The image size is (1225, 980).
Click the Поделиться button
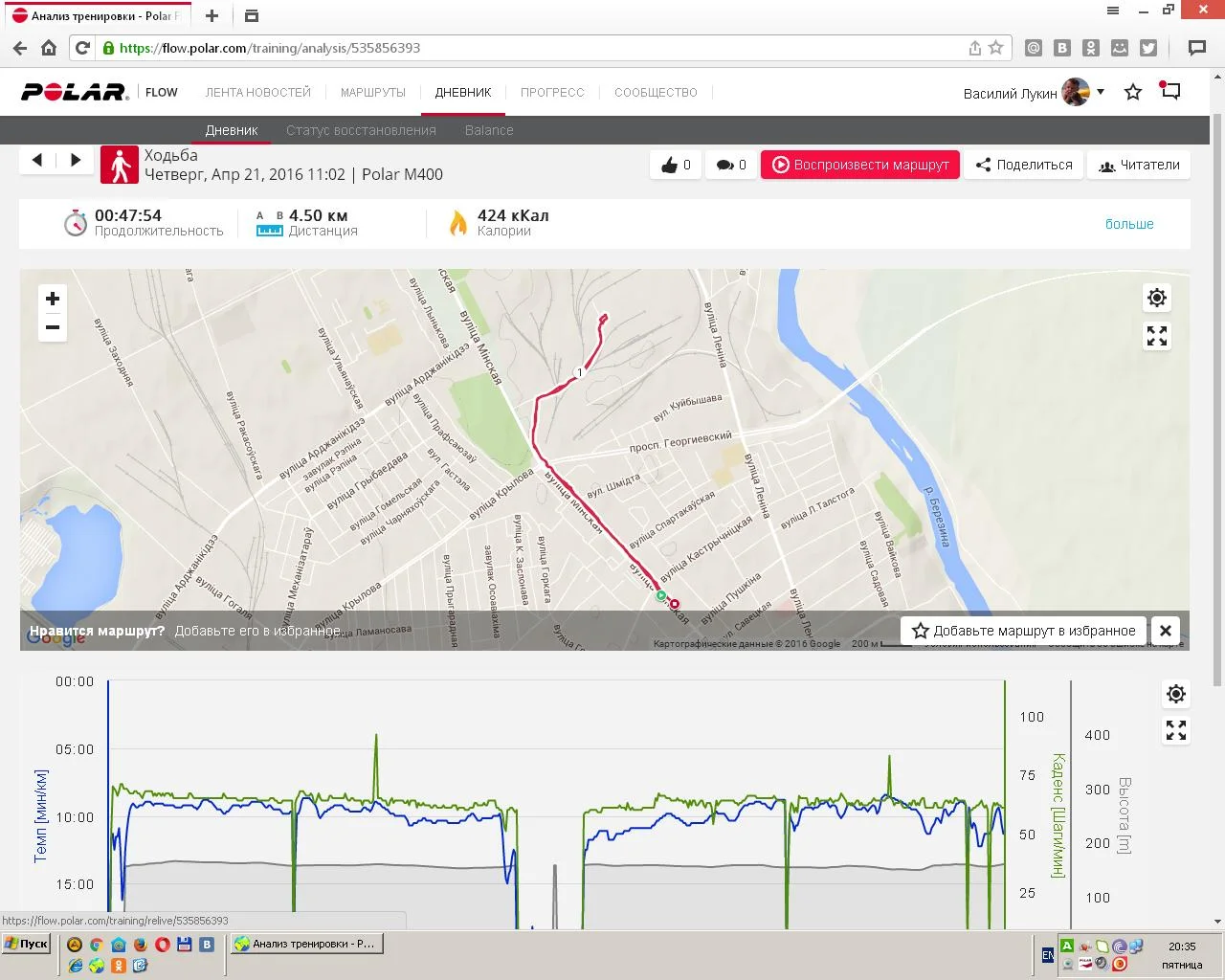pos(1024,165)
